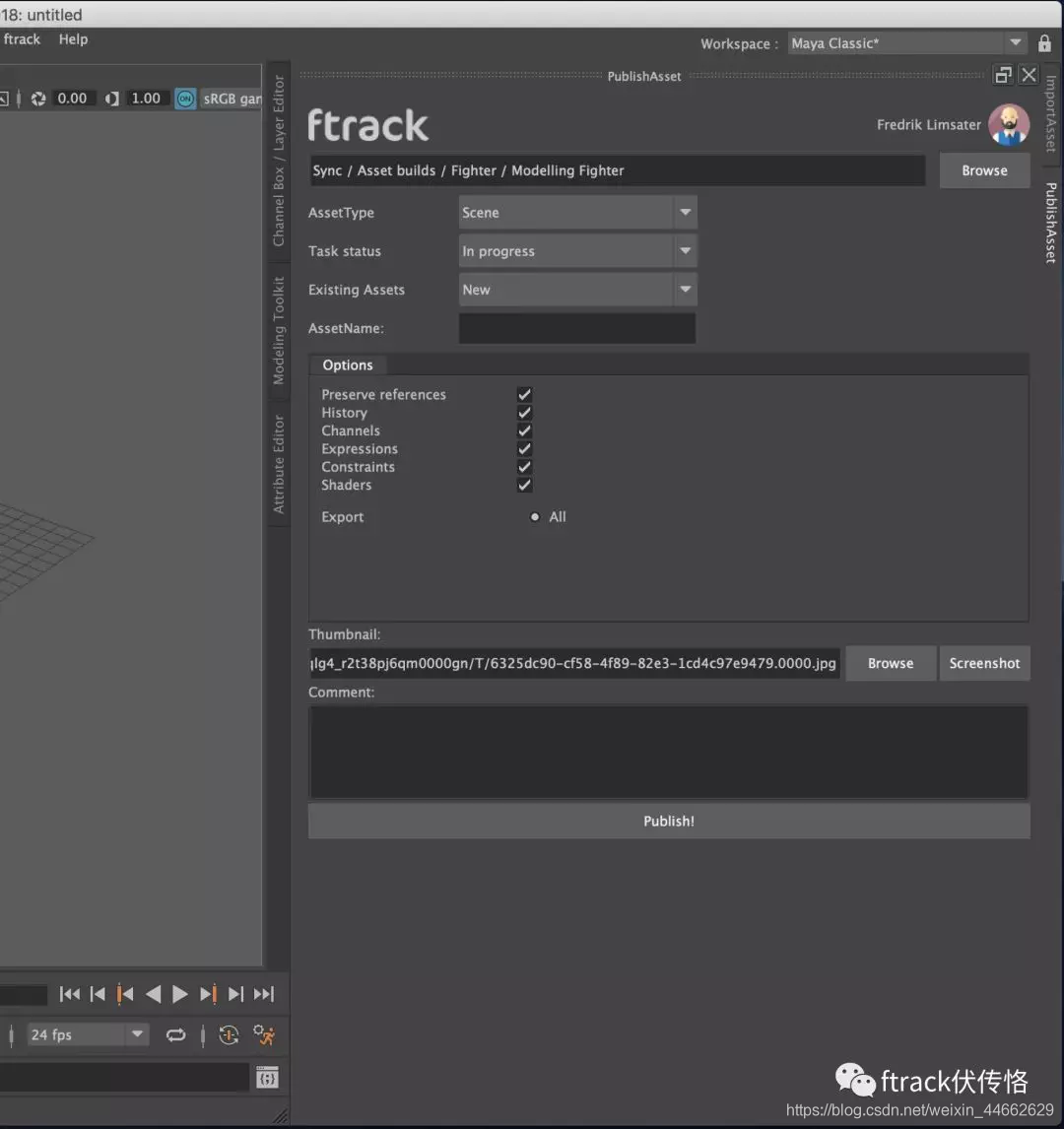
Task: Undock the PublishAsset panel
Action: pyautogui.click(x=1003, y=75)
